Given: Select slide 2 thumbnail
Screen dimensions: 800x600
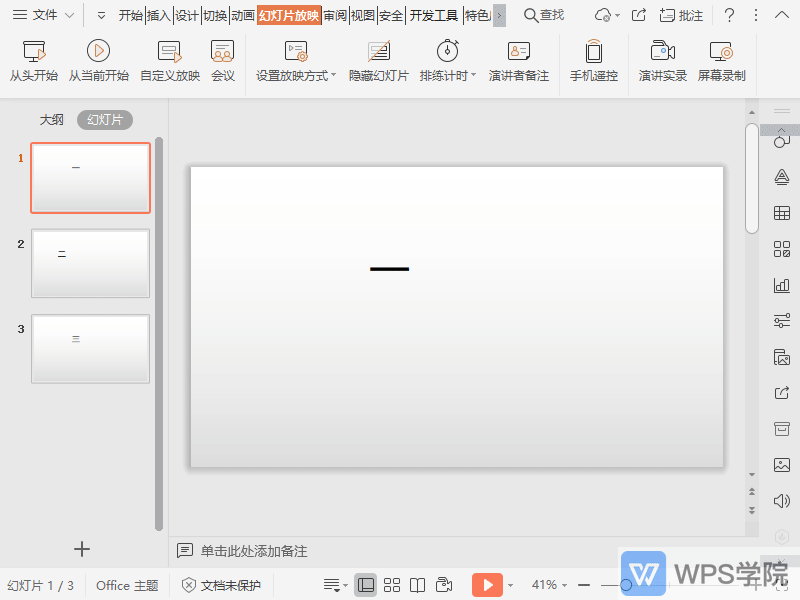Looking at the screenshot, I should pyautogui.click(x=90, y=263).
